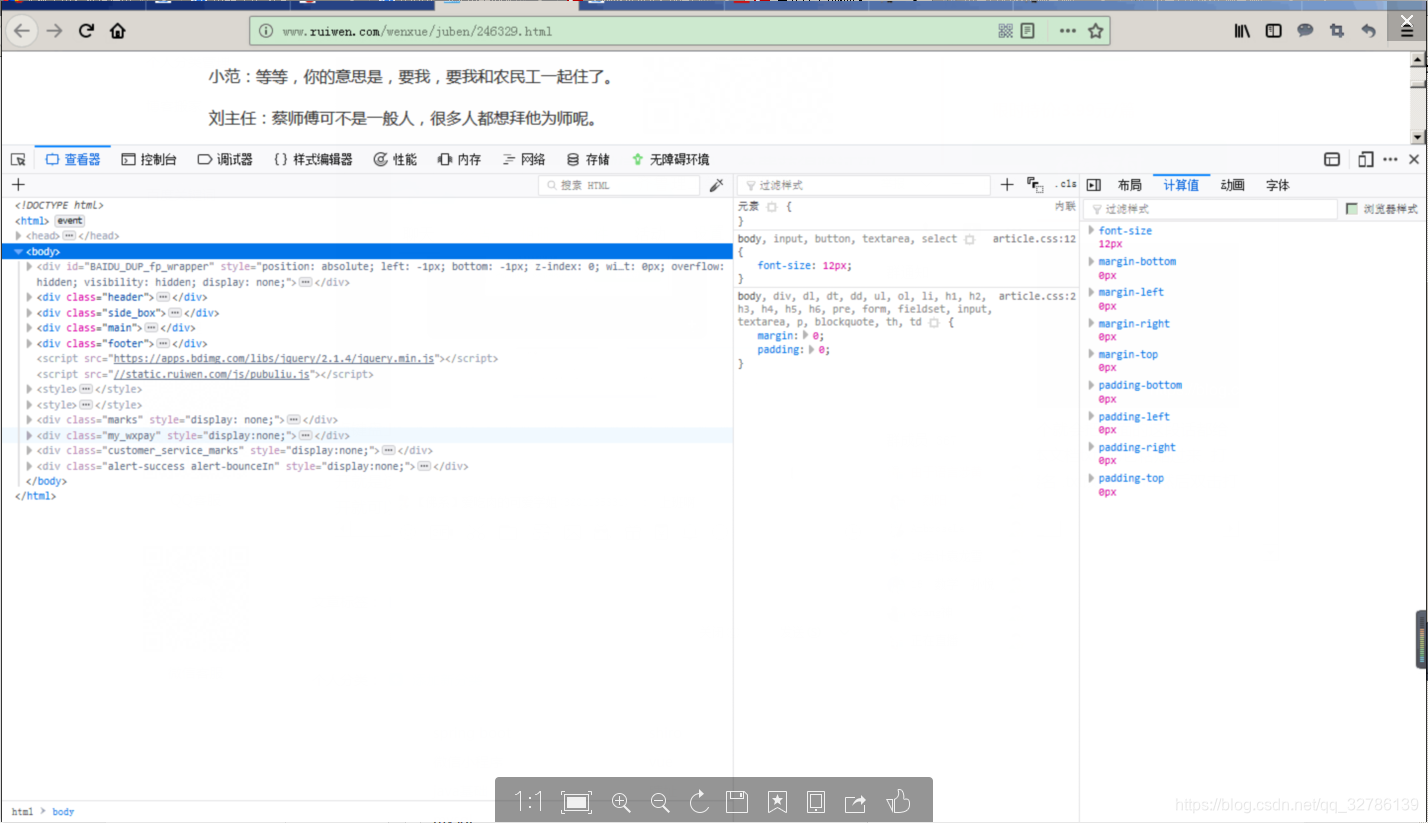Open the 样式编辑器 tab
This screenshot has width=1428, height=823.
click(x=313, y=159)
